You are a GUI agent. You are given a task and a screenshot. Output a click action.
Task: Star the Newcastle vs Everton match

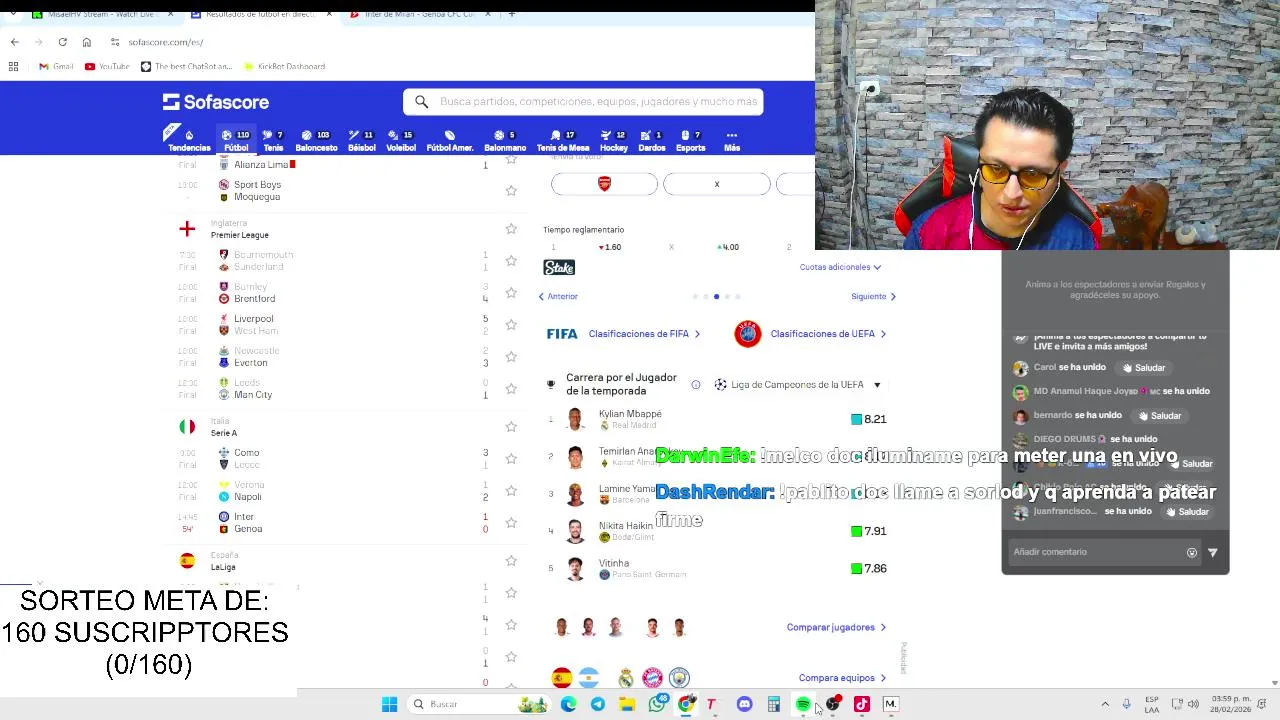point(511,356)
